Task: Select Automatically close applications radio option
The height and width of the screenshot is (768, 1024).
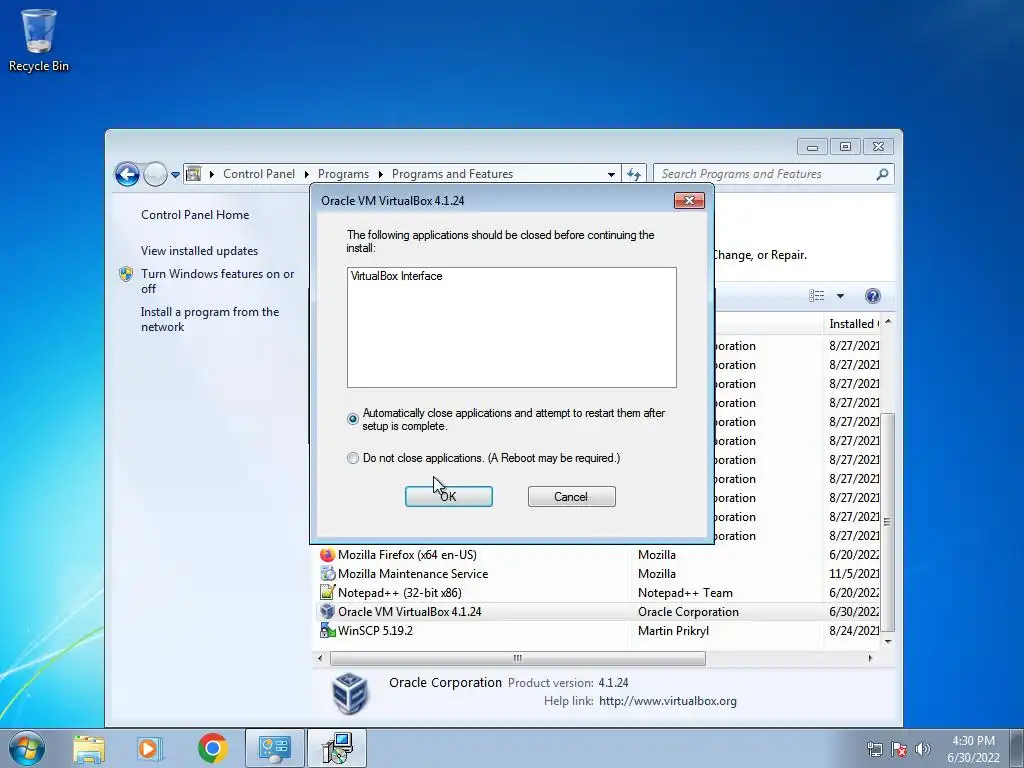Action: tap(353, 419)
